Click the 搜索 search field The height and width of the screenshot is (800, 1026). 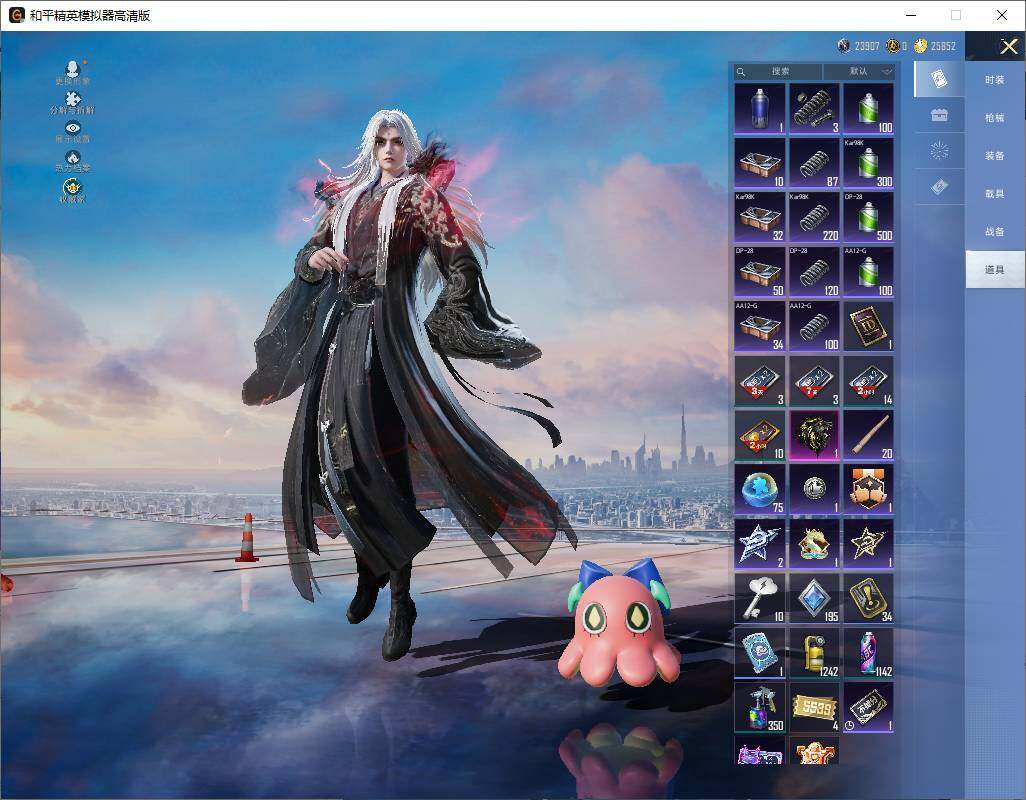click(x=779, y=71)
